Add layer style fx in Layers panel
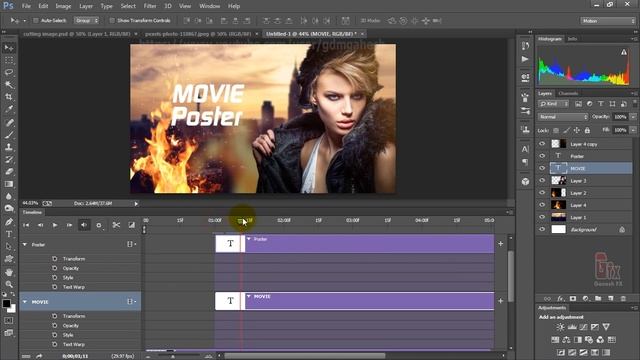Screen dimensions: 640x360 point(560,299)
